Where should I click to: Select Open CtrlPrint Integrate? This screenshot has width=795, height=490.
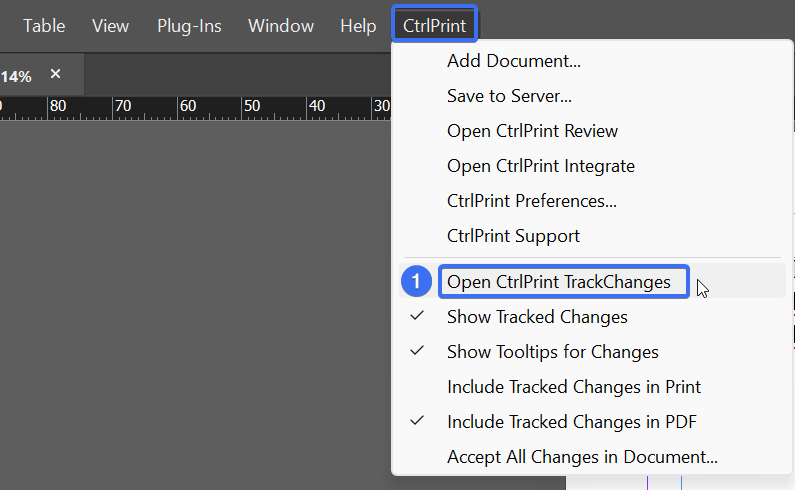coord(540,166)
